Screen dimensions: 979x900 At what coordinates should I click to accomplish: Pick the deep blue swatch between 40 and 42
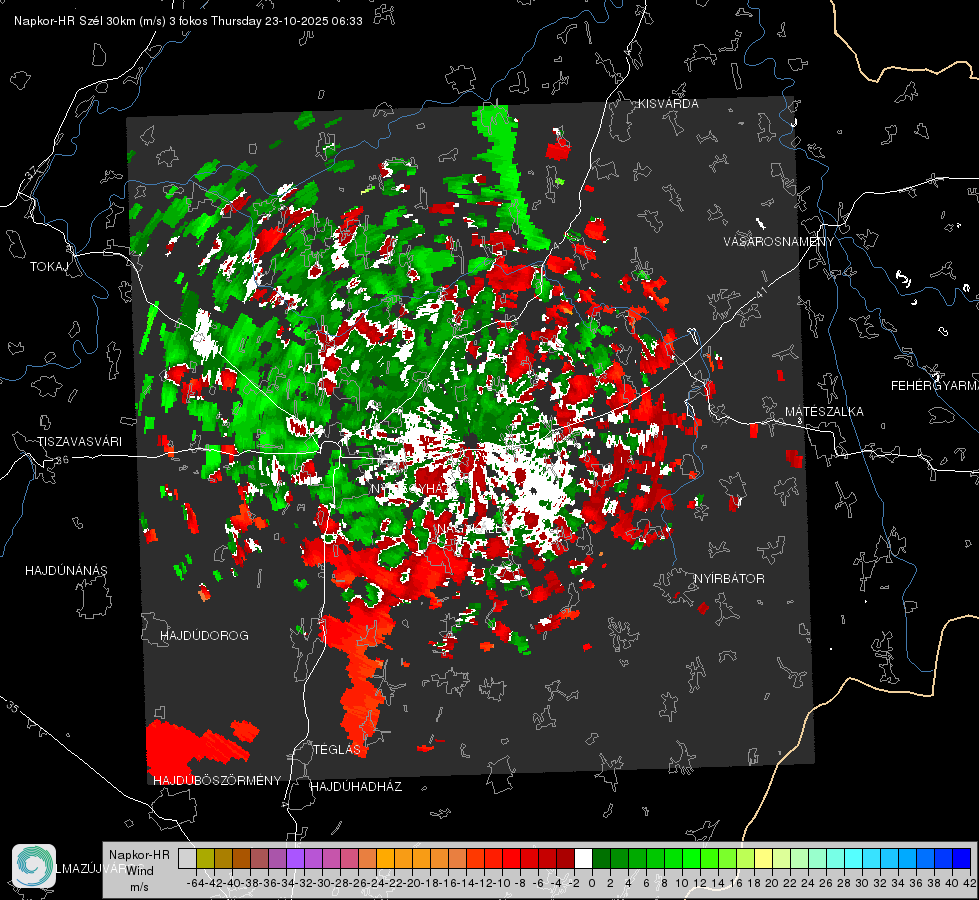coord(962,859)
